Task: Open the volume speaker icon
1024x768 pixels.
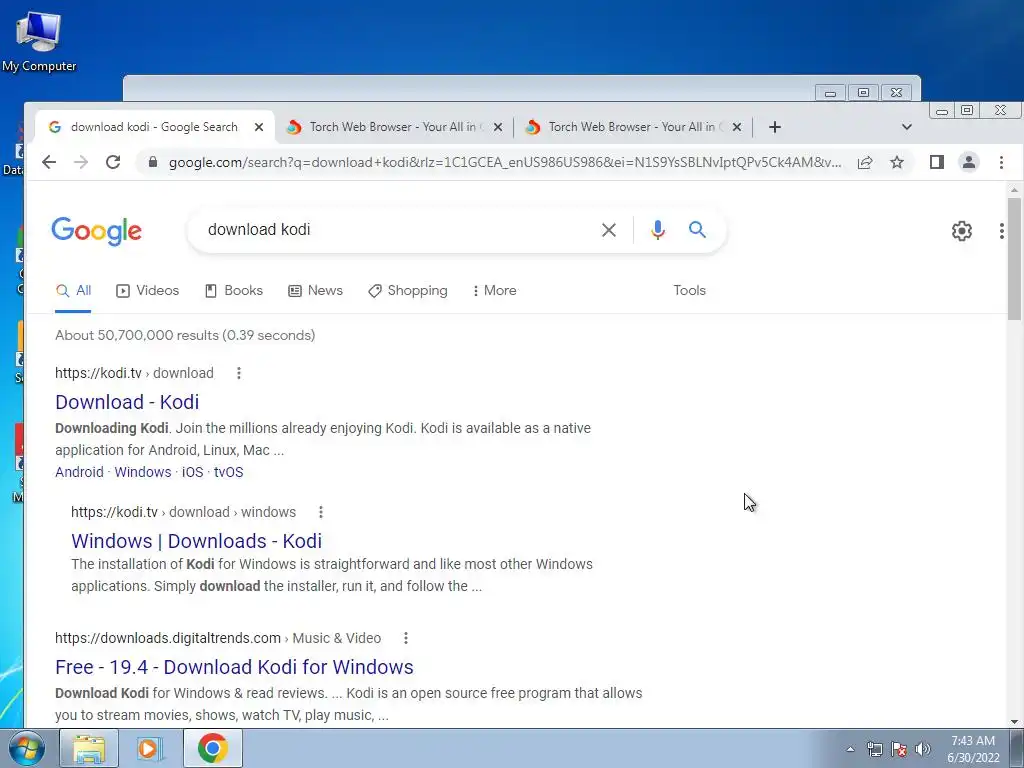Action: [x=923, y=749]
